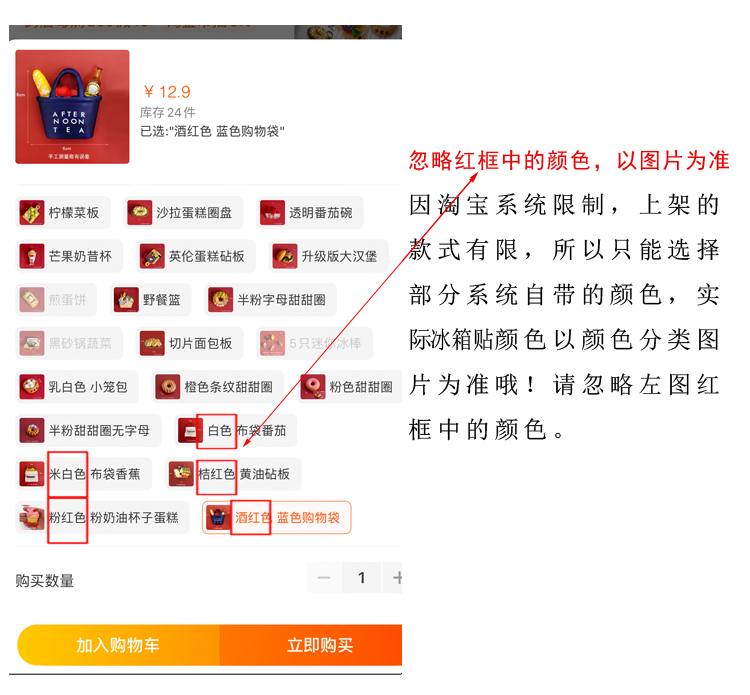Select 米白色 布袋香蕉 option
Screen dimensions: 750x695
[x=84, y=474]
